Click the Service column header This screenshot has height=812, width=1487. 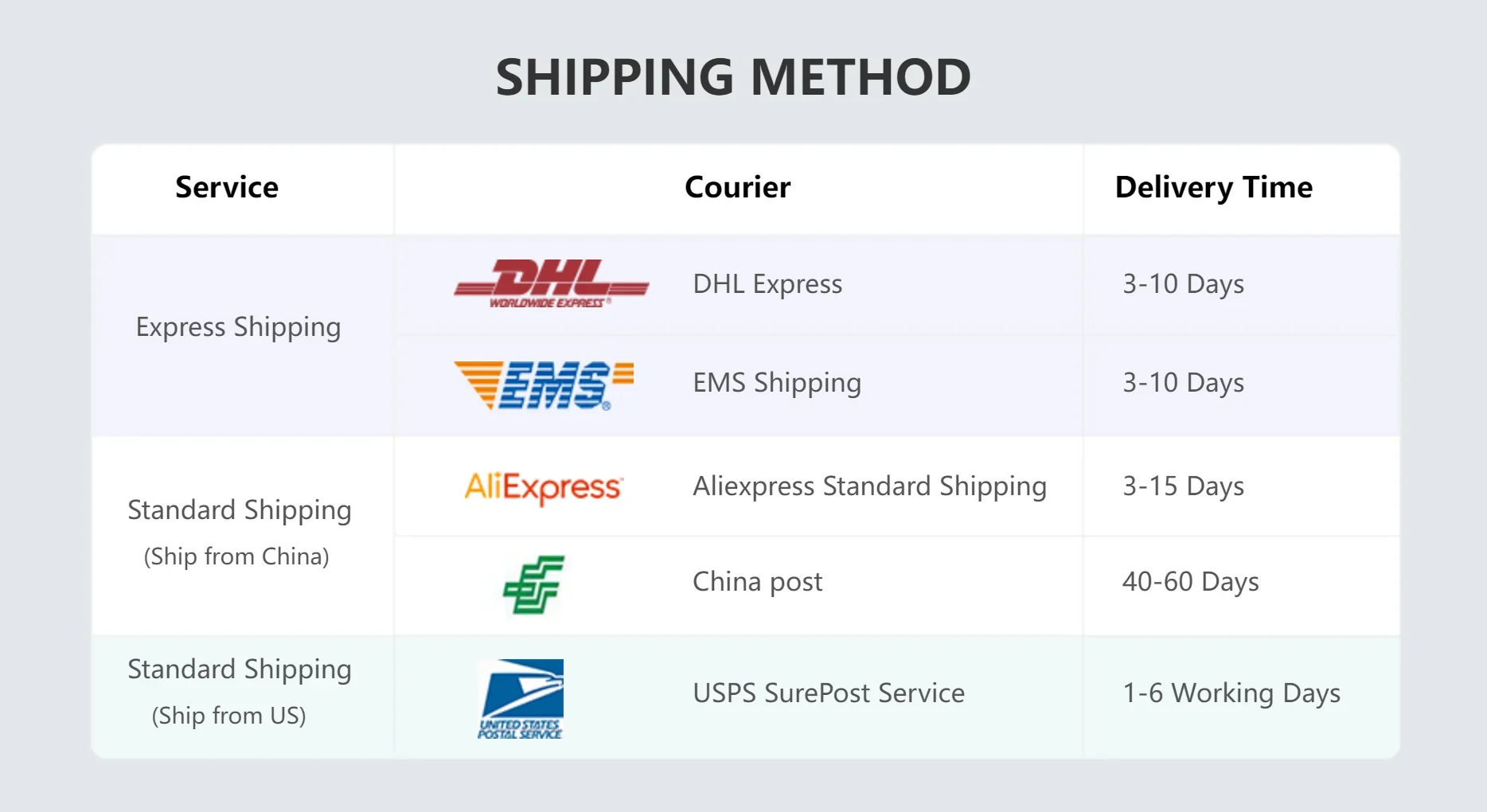point(227,187)
